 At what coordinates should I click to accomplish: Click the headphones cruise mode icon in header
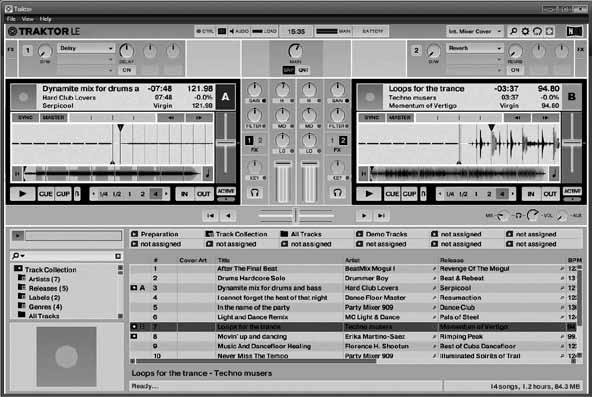(537, 31)
